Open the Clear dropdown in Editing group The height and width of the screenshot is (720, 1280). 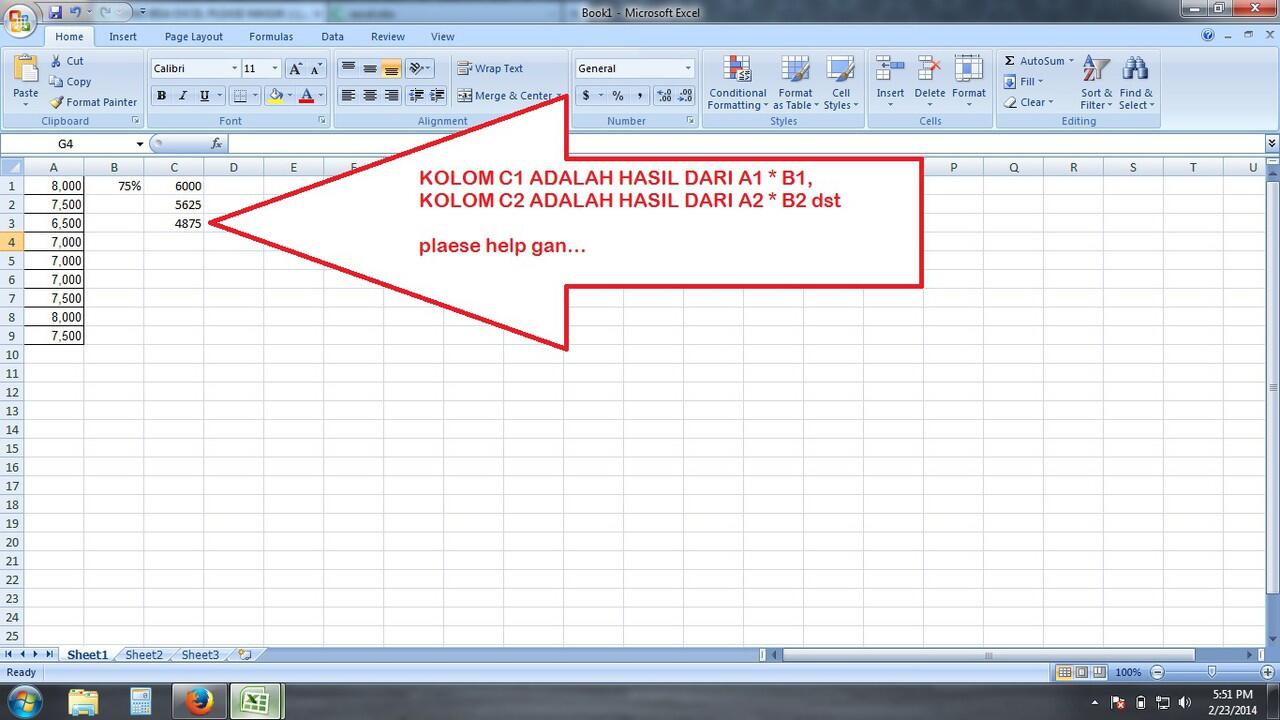pos(1050,102)
